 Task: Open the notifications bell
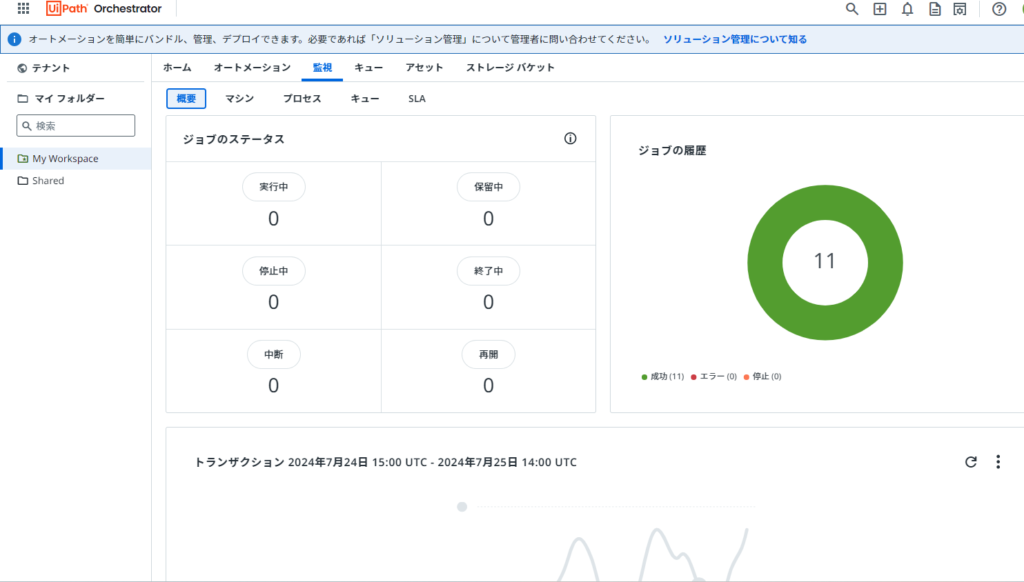pyautogui.click(x=907, y=9)
